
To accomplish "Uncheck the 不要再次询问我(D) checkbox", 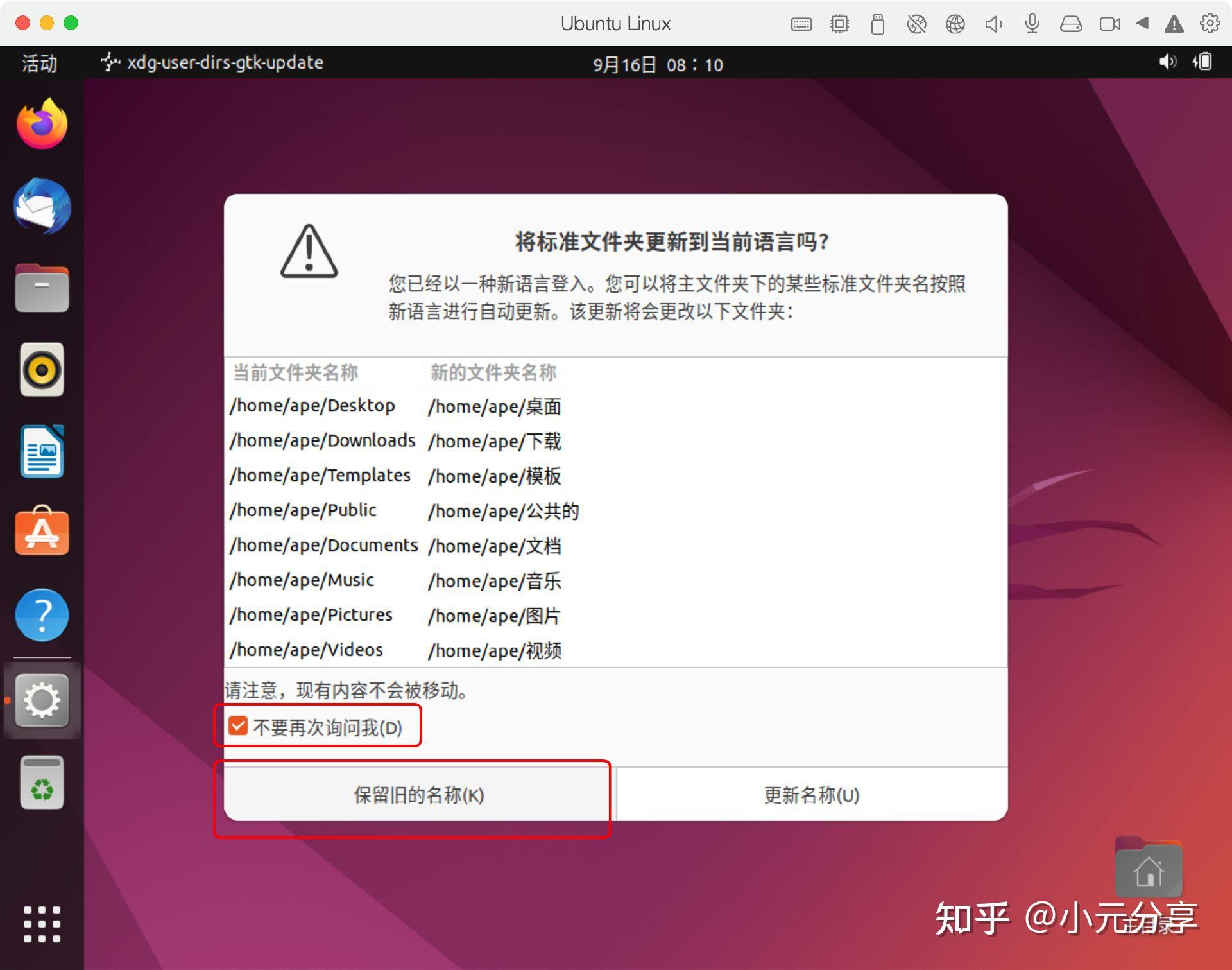I will pos(238,725).
